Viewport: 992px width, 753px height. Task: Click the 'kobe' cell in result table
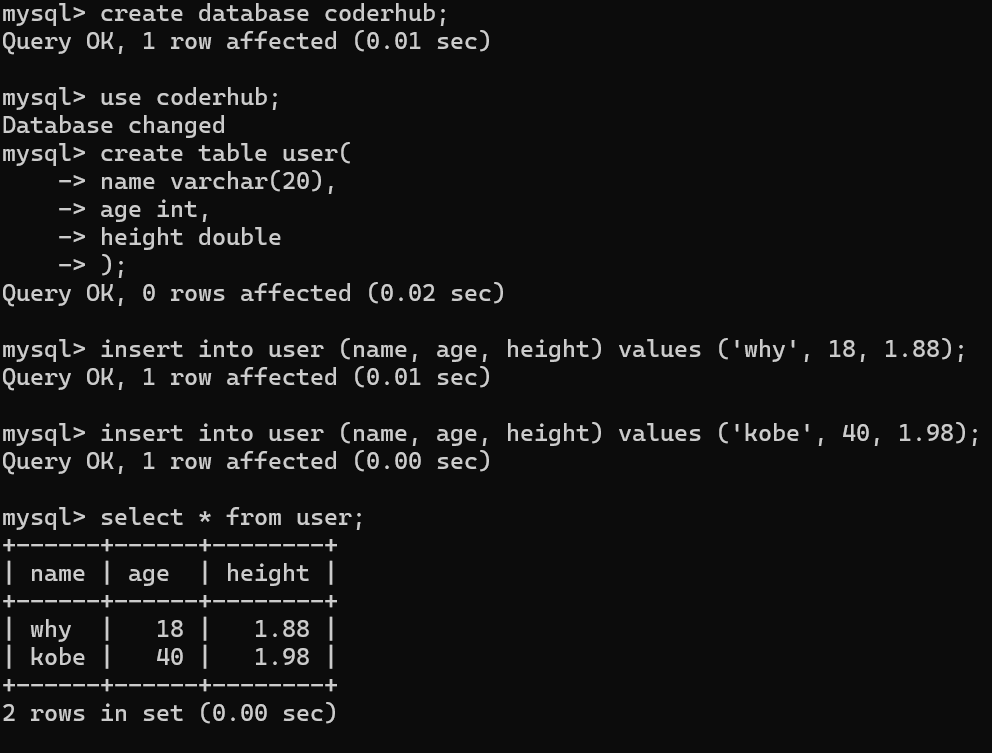[x=57, y=658]
